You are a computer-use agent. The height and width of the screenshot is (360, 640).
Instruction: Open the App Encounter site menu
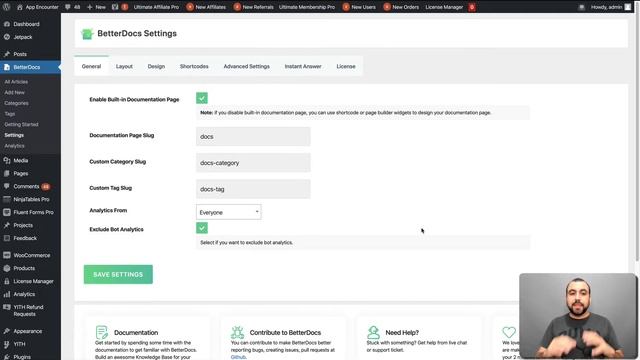(x=37, y=7)
